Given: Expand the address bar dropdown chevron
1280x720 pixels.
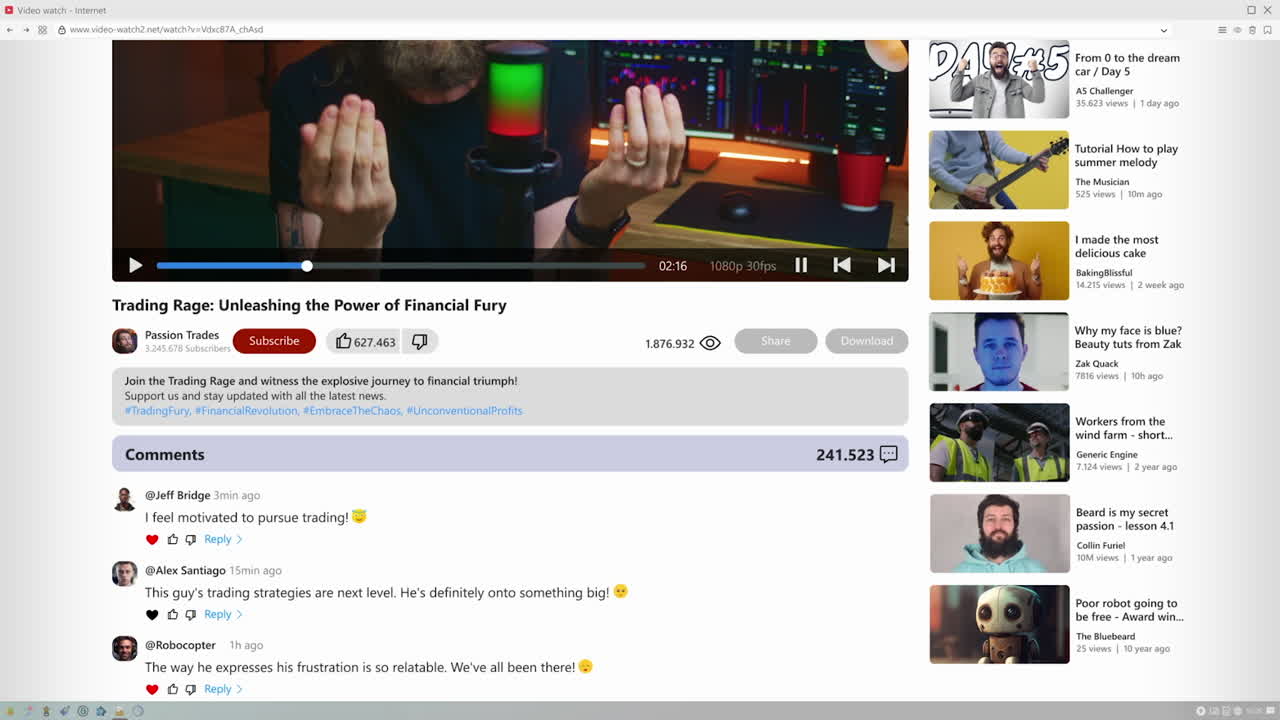Looking at the screenshot, I should pyautogui.click(x=1164, y=30).
